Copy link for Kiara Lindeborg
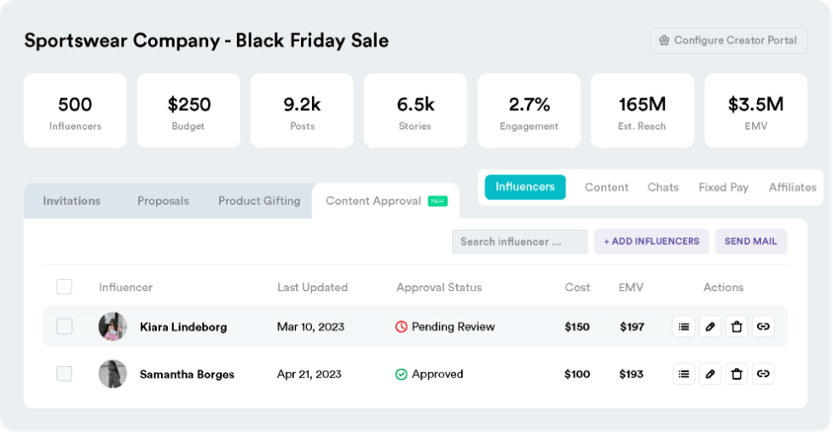Image resolution: width=833 pixels, height=432 pixels. (763, 326)
